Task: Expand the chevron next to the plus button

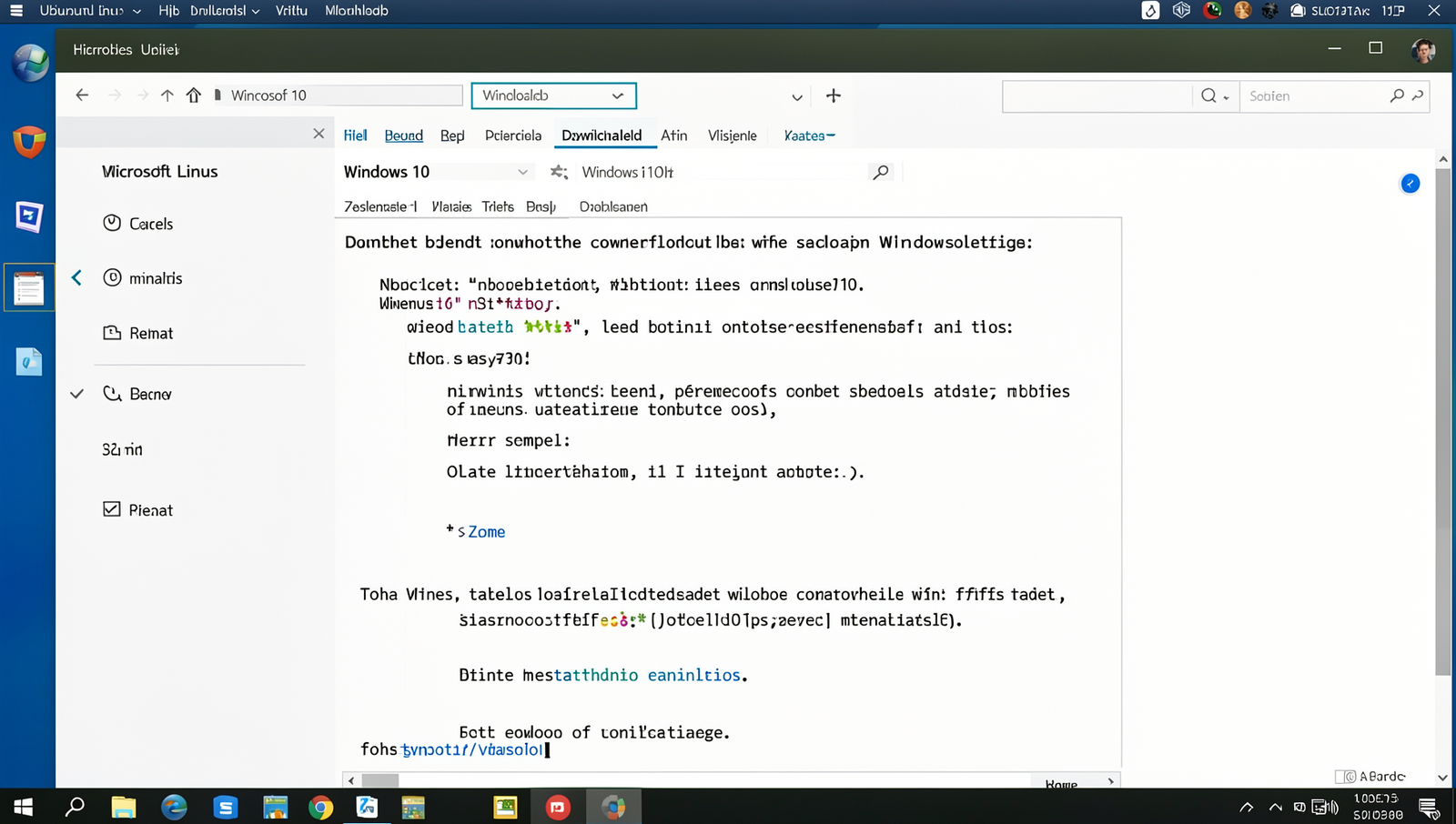Action: pos(797,96)
